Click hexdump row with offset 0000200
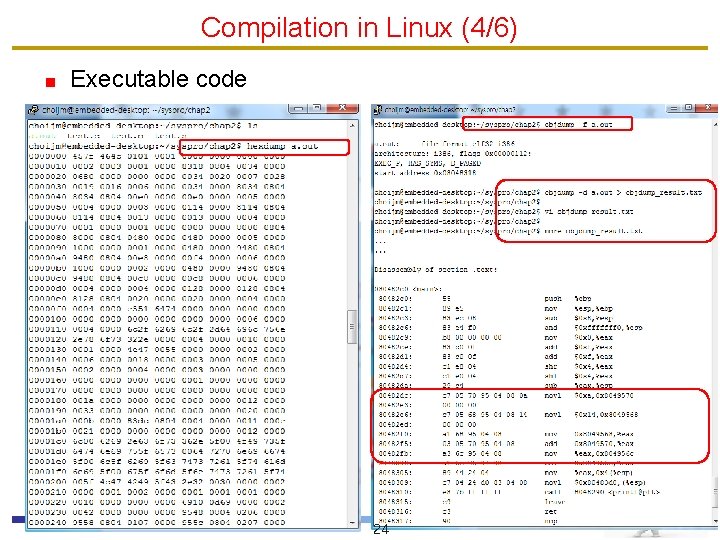Image resolution: width=720 pixels, height=540 pixels. point(157,482)
